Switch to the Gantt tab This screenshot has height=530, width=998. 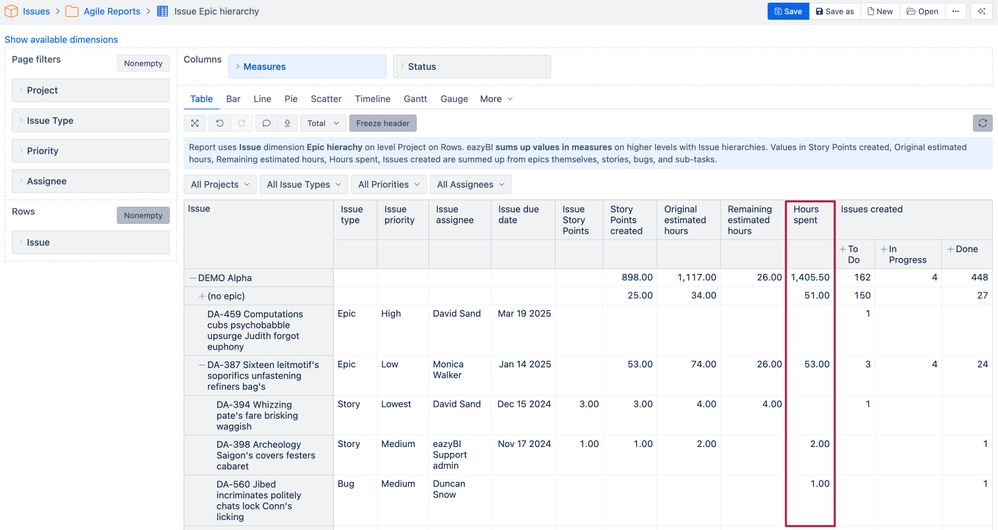point(415,99)
